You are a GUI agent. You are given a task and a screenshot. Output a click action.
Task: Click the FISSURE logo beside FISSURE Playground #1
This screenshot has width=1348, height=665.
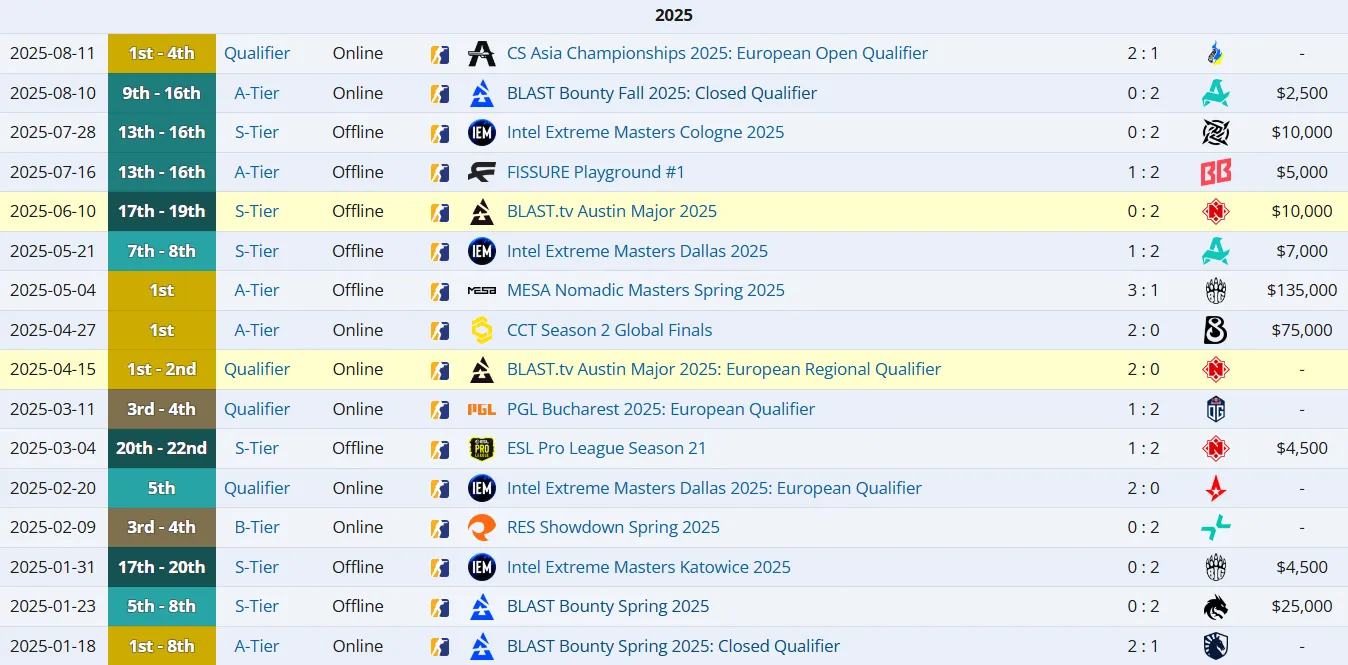[482, 172]
